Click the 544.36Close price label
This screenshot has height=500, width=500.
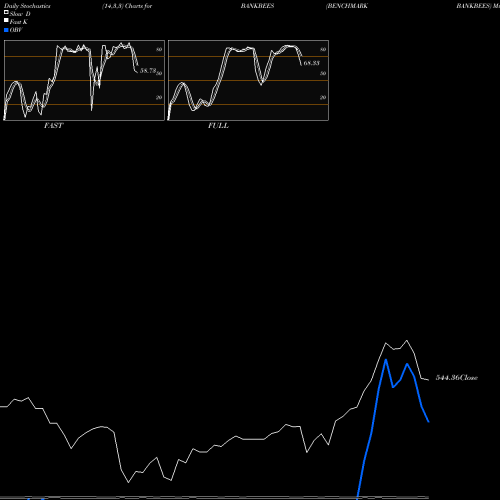(x=457, y=378)
